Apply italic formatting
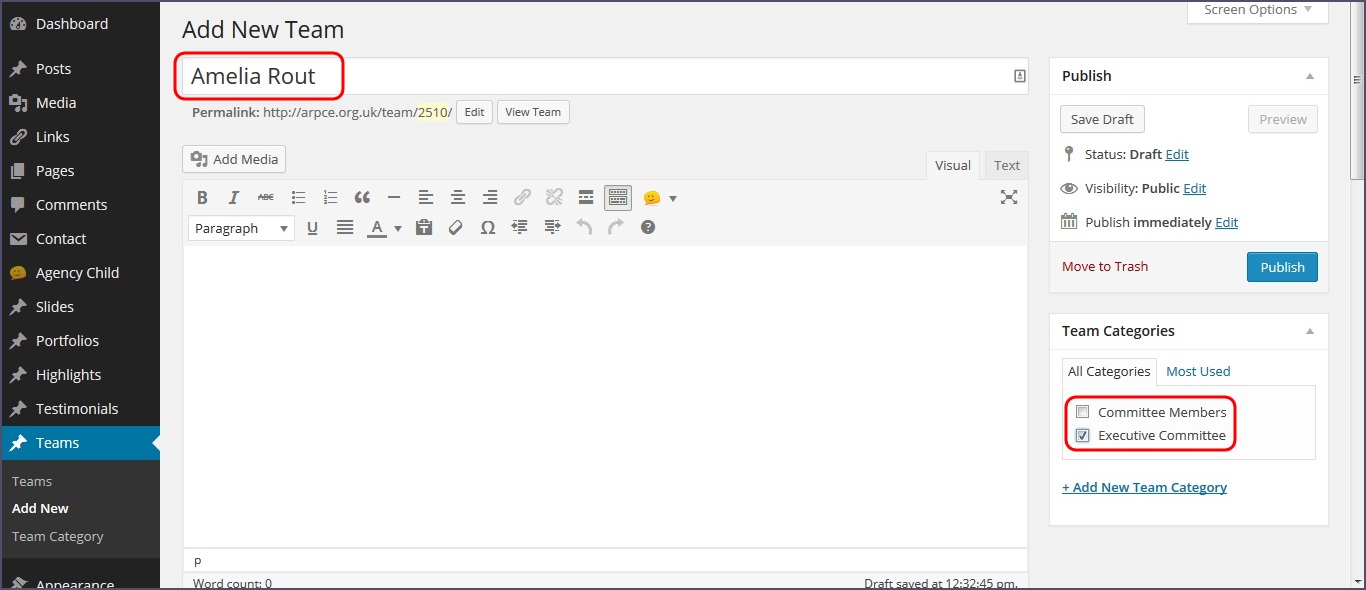Viewport: 1366px width, 590px height. tap(234, 198)
